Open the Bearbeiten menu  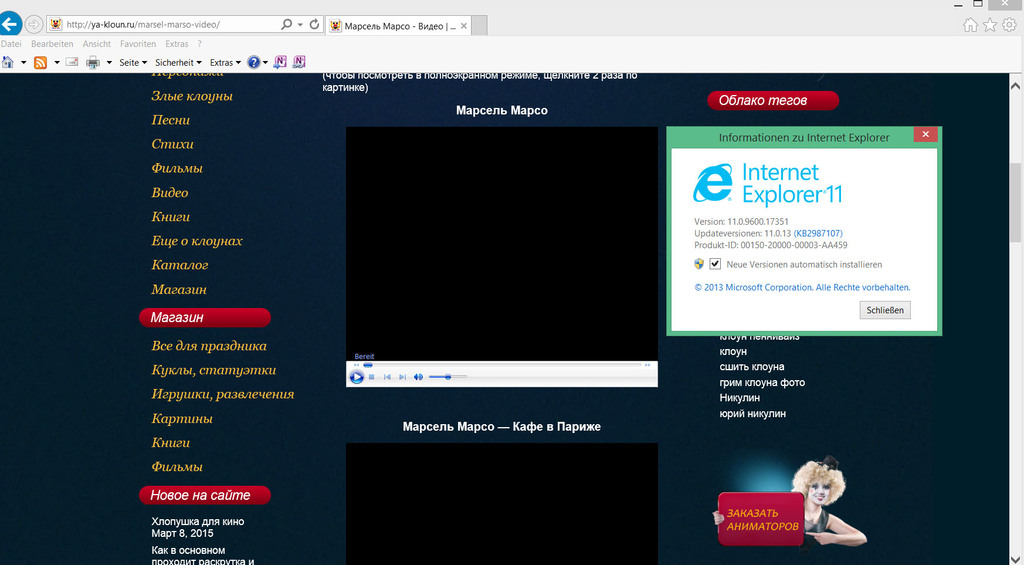(52, 44)
